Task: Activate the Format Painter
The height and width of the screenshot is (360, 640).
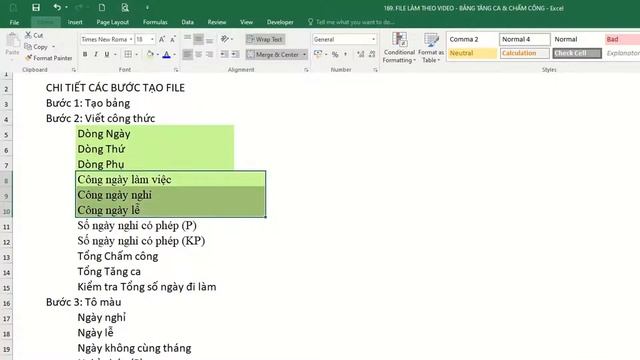Action: [49, 58]
